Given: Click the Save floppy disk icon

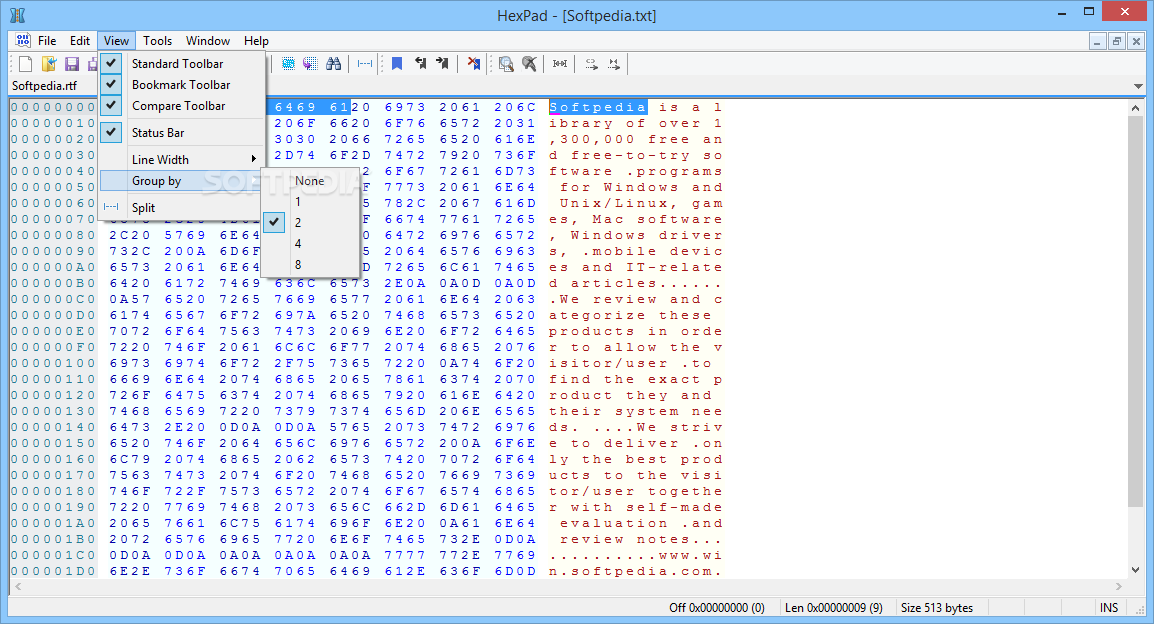Looking at the screenshot, I should pyautogui.click(x=71, y=64).
